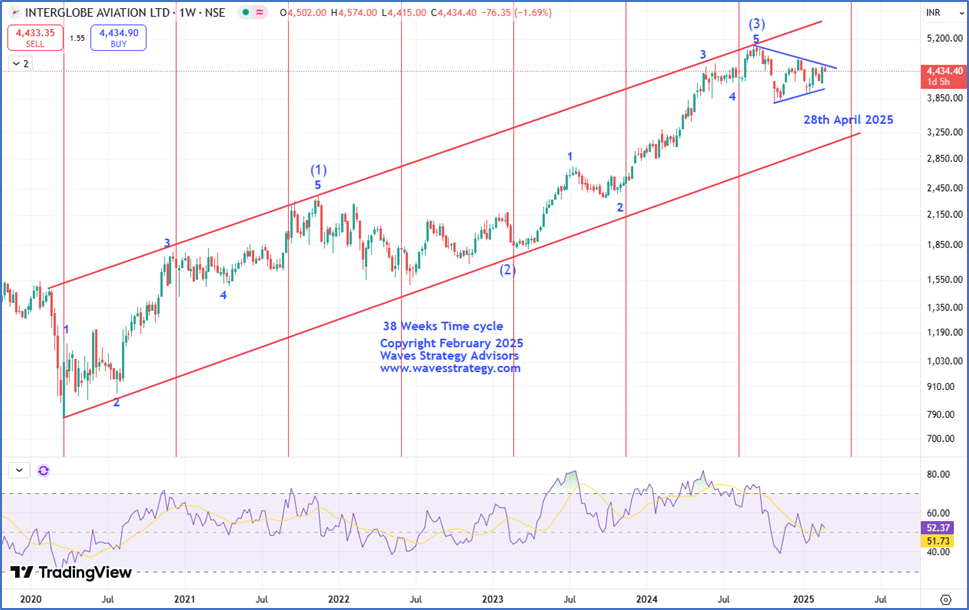Click the 2024 label on the time axis
Screen dimensions: 969x610
click(646, 599)
